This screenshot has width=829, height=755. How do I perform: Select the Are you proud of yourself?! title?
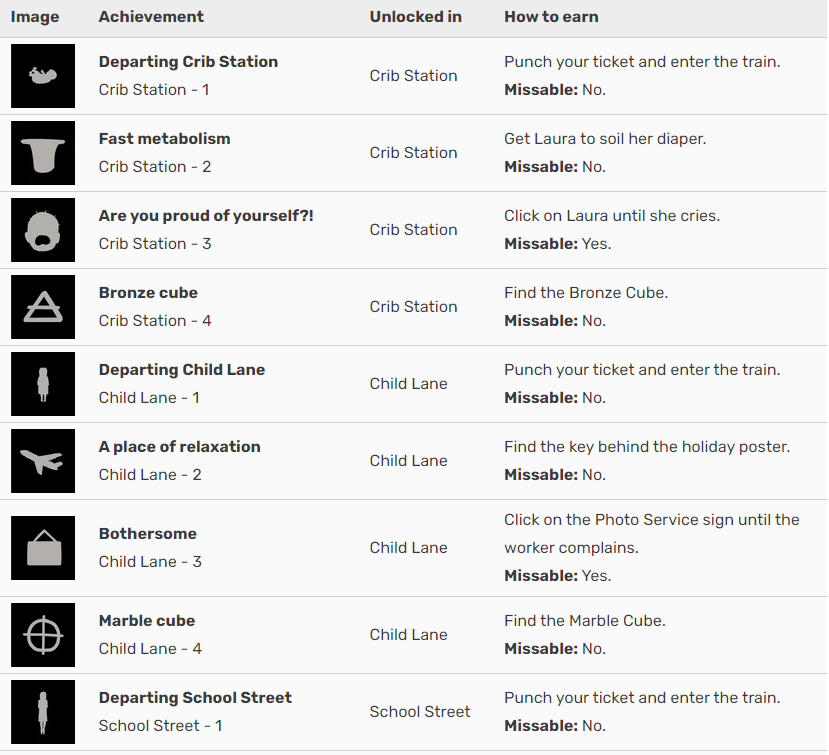[206, 216]
